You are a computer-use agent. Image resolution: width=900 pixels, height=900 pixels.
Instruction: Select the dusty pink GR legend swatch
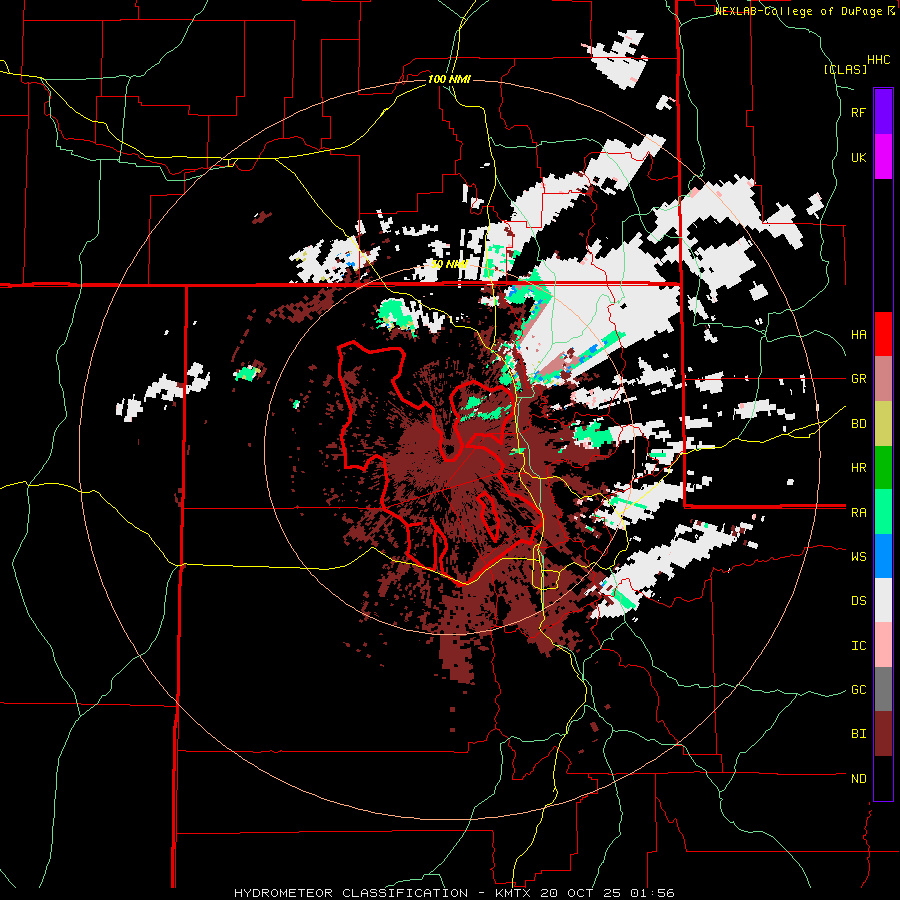[x=883, y=379]
